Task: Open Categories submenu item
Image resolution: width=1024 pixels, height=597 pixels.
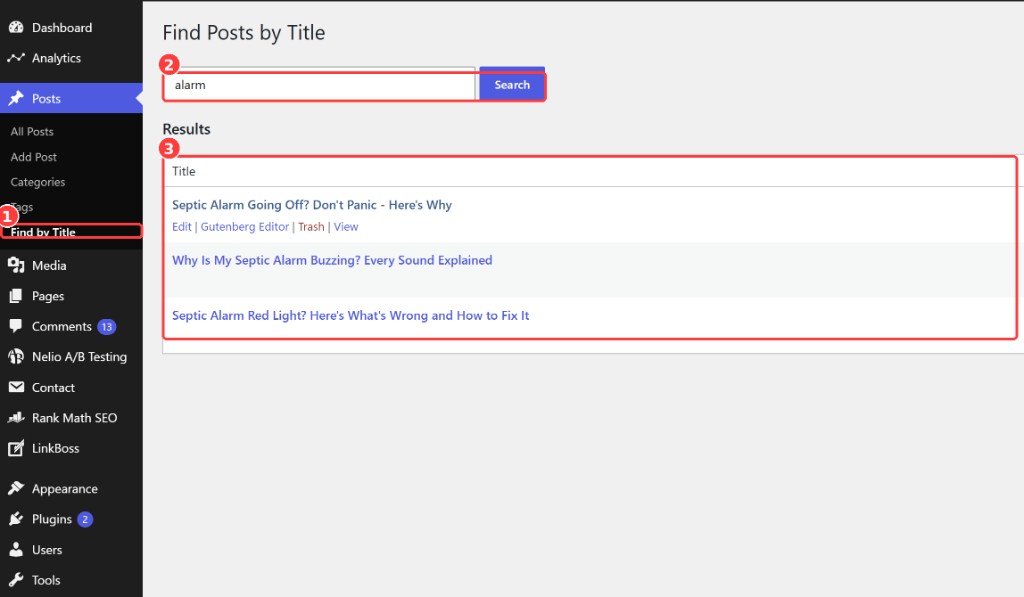Action: click(x=38, y=182)
